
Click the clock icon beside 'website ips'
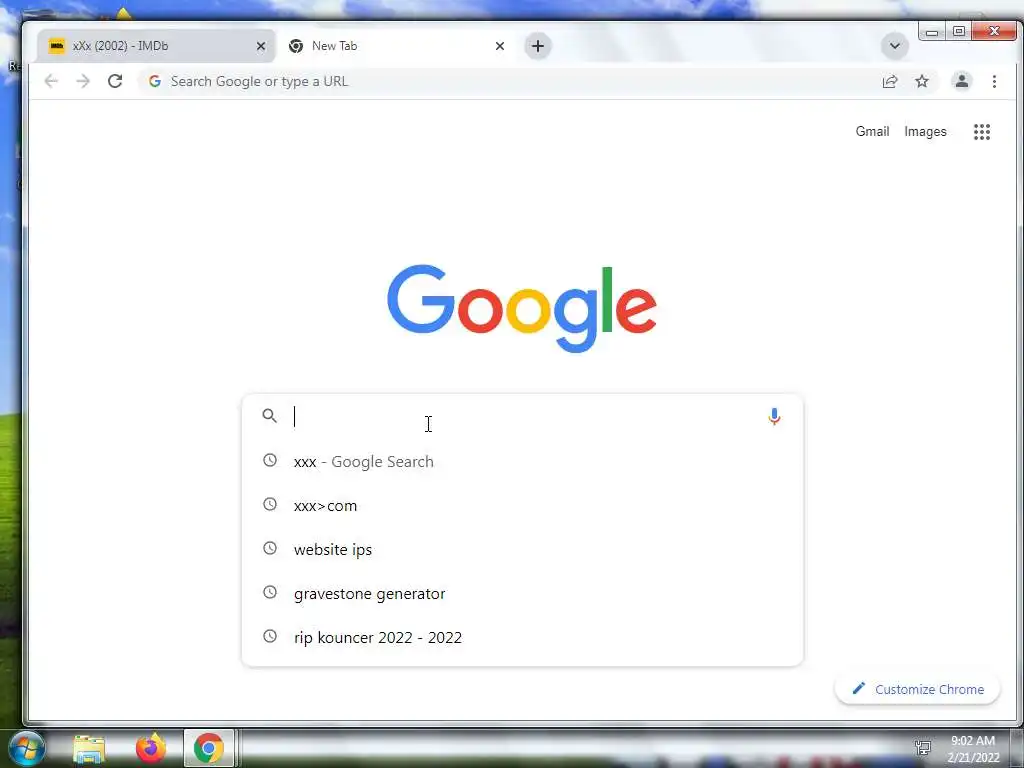(270, 548)
